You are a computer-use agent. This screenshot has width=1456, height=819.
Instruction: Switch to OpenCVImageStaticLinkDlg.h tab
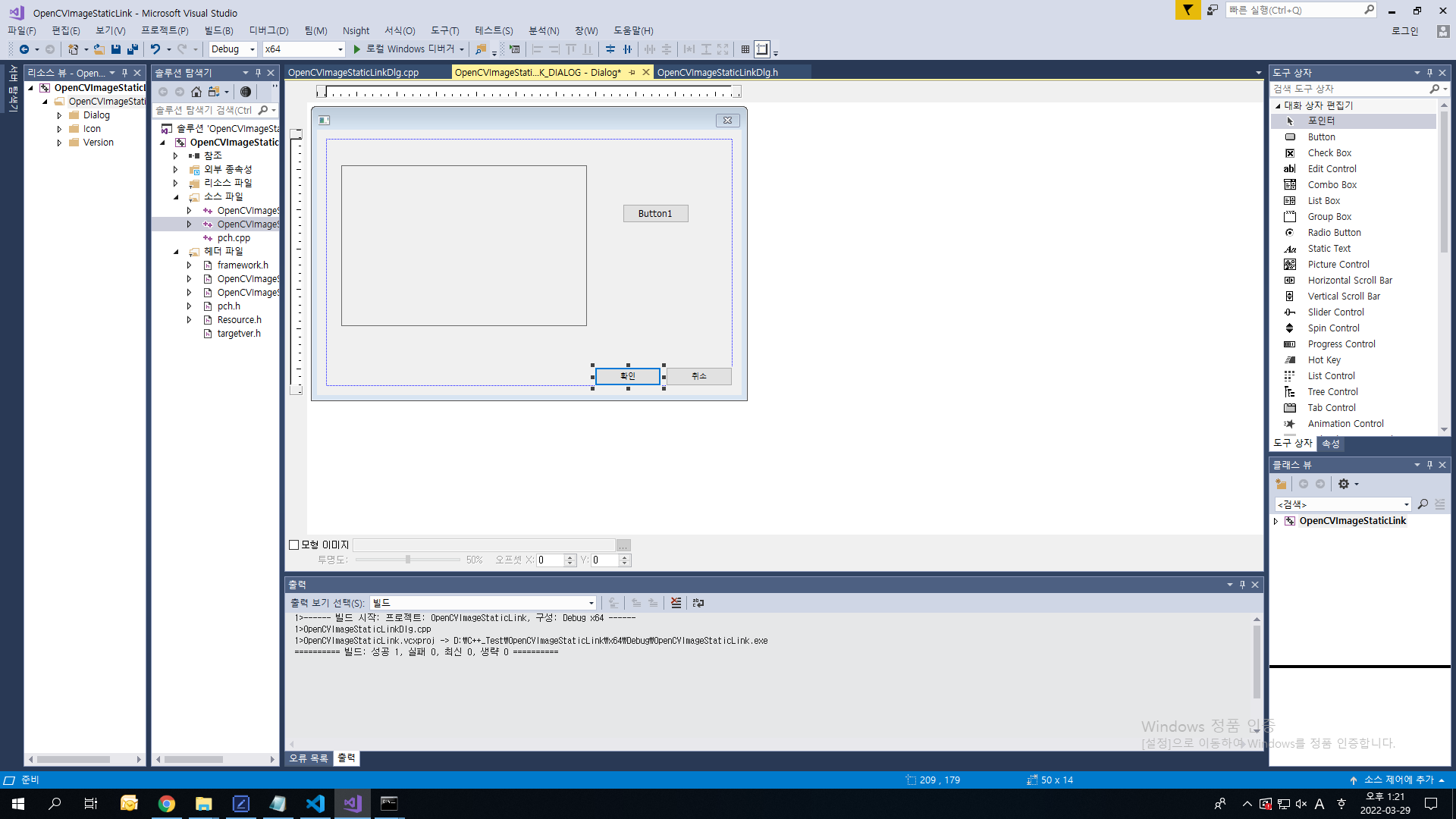coord(717,72)
